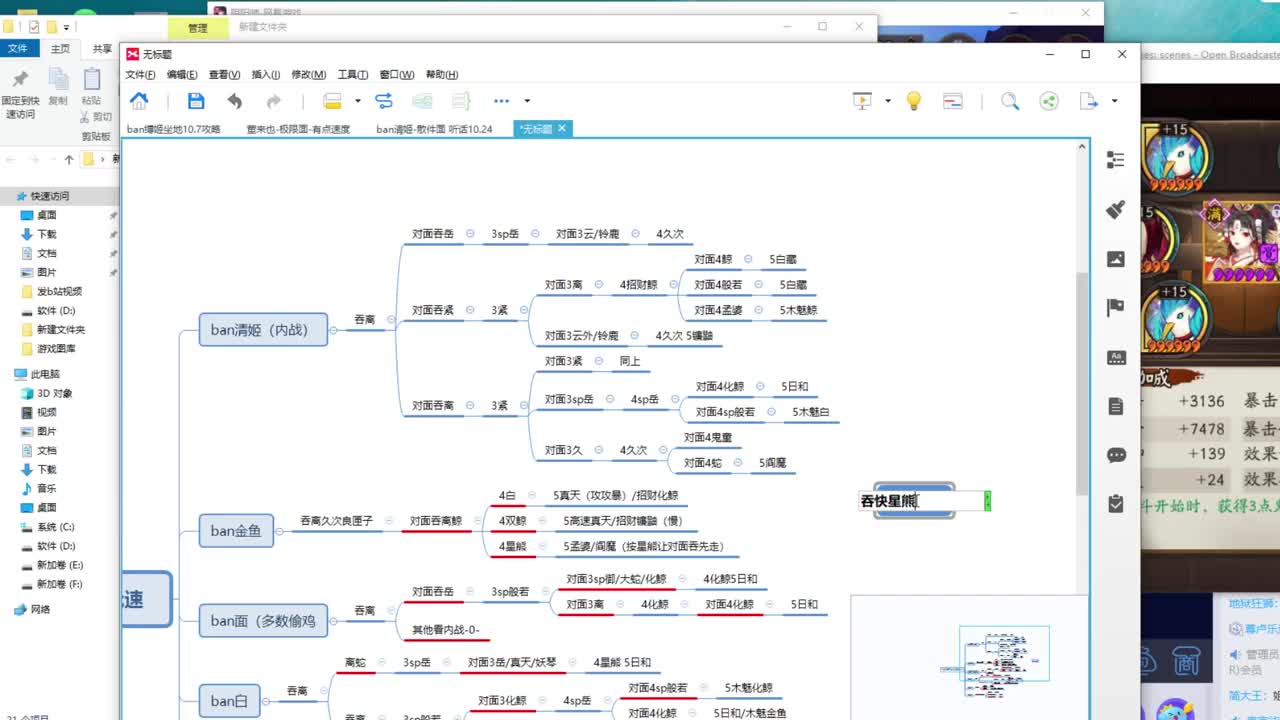Expand the more tools ellipsis dropdown

500,100
